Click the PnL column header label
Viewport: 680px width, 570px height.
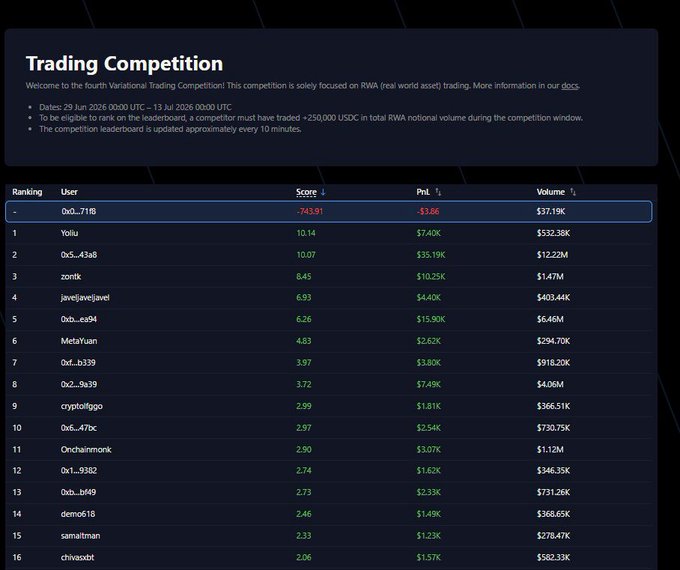click(423, 192)
